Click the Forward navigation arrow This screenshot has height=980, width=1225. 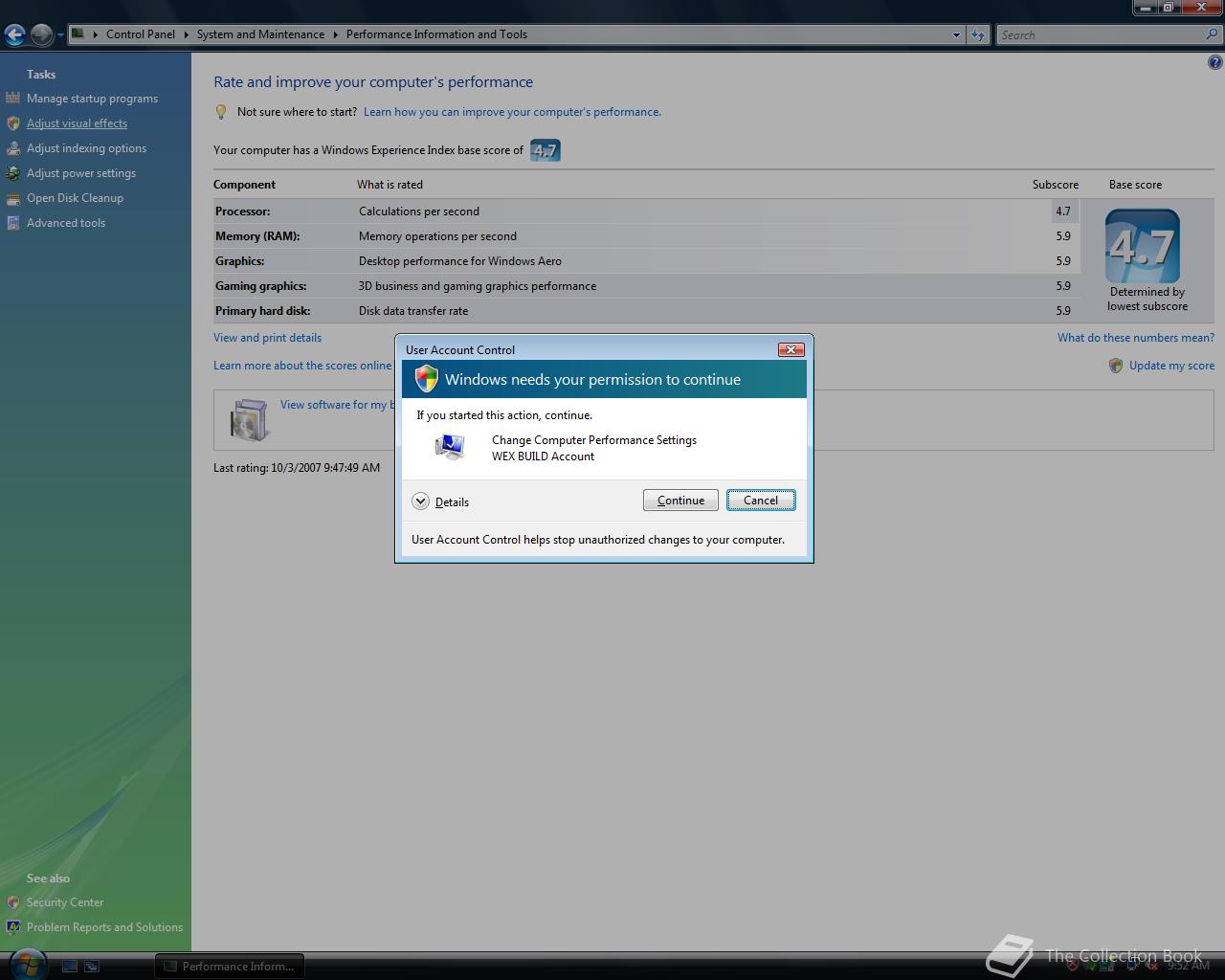[x=41, y=34]
